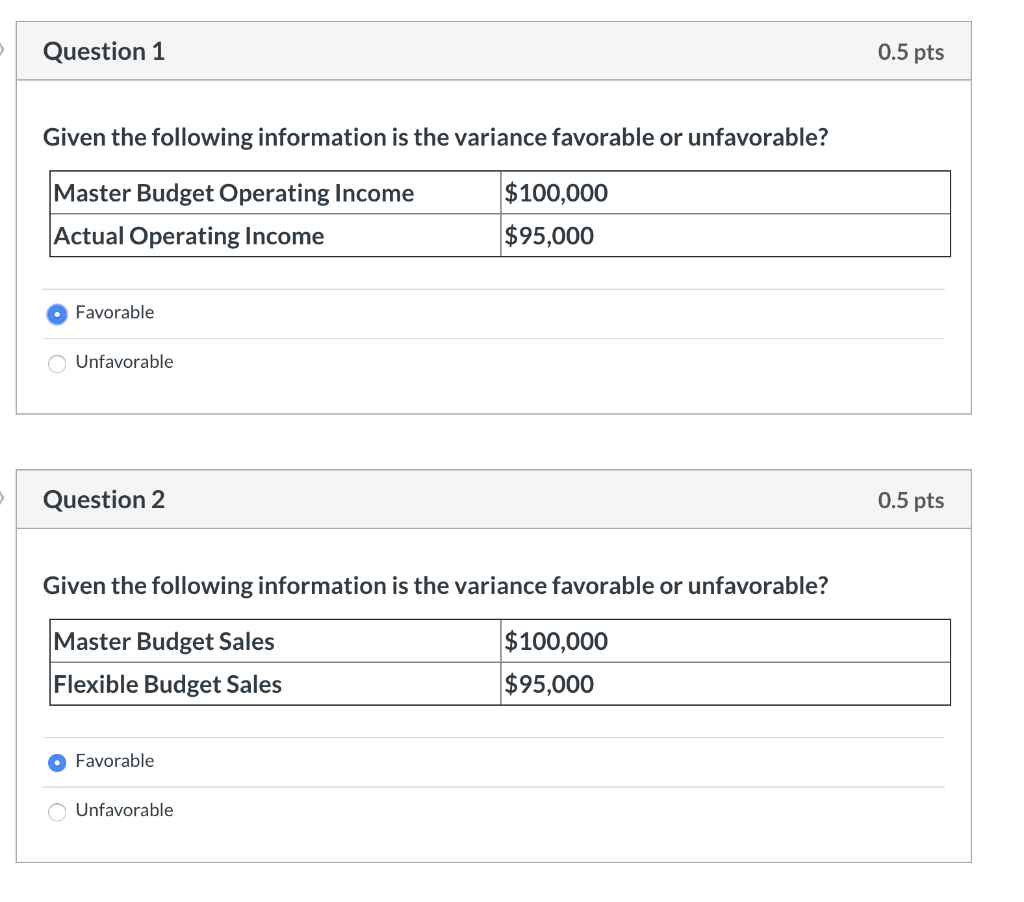
Task: Click the Master Budget Sales cell
Action: click(x=164, y=641)
